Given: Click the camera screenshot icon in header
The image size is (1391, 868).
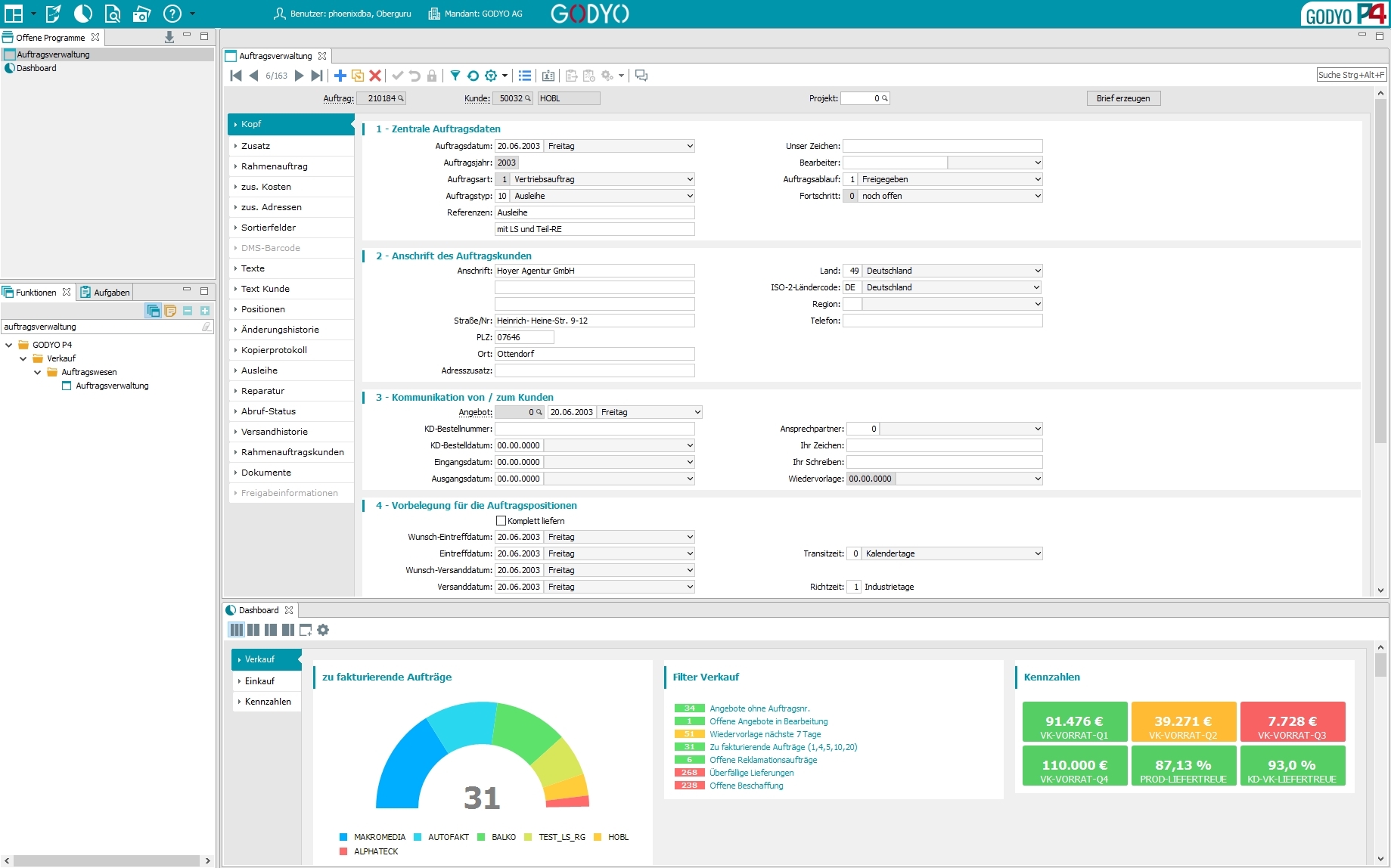Looking at the screenshot, I should [x=142, y=14].
